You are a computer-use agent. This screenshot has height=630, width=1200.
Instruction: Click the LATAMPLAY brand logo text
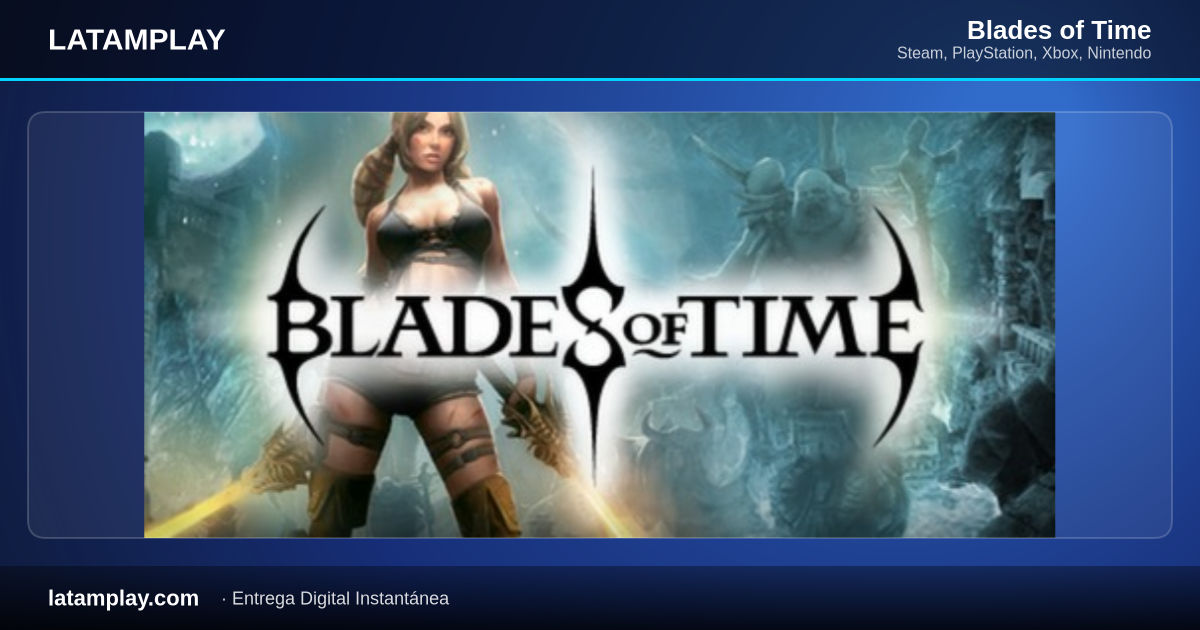click(x=137, y=40)
